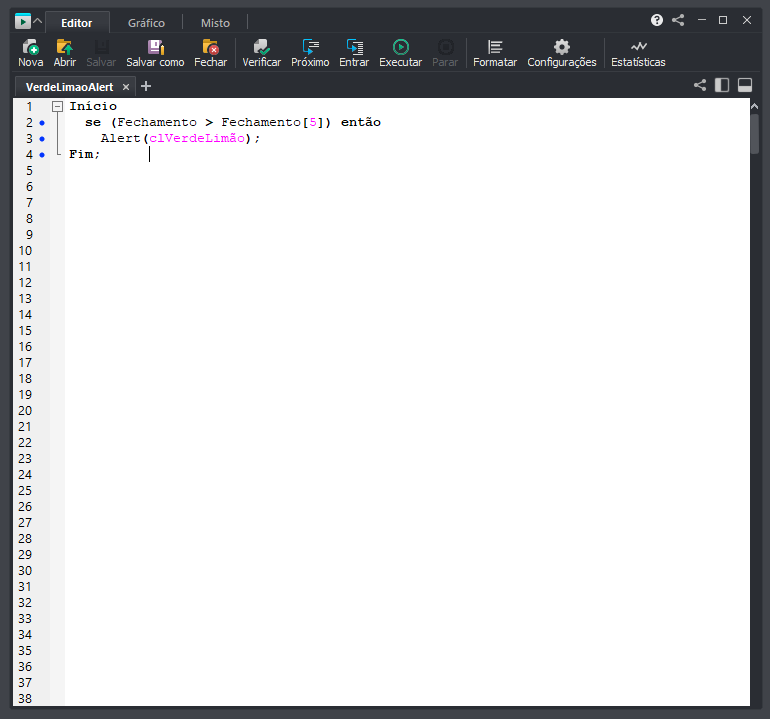Close the strategy with Fechar icon
This screenshot has width=770, height=719.
click(x=210, y=47)
